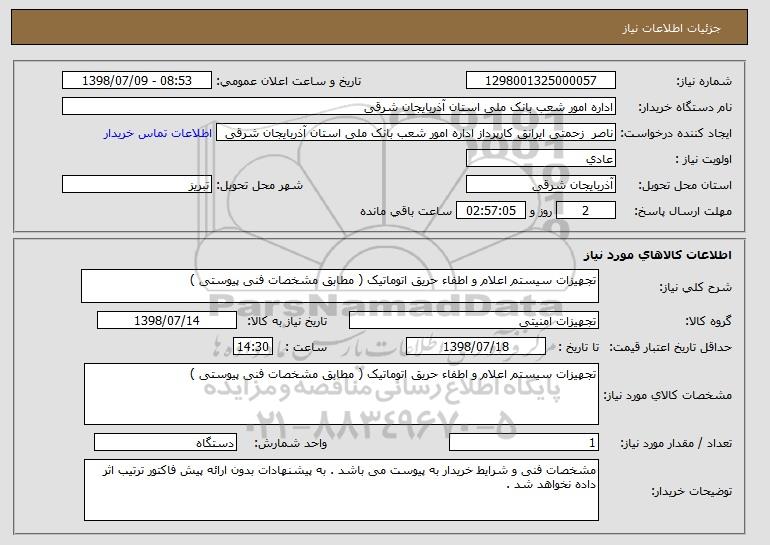
Task: Select the اولویت نیاز field showing عادی
Action: coord(541,159)
